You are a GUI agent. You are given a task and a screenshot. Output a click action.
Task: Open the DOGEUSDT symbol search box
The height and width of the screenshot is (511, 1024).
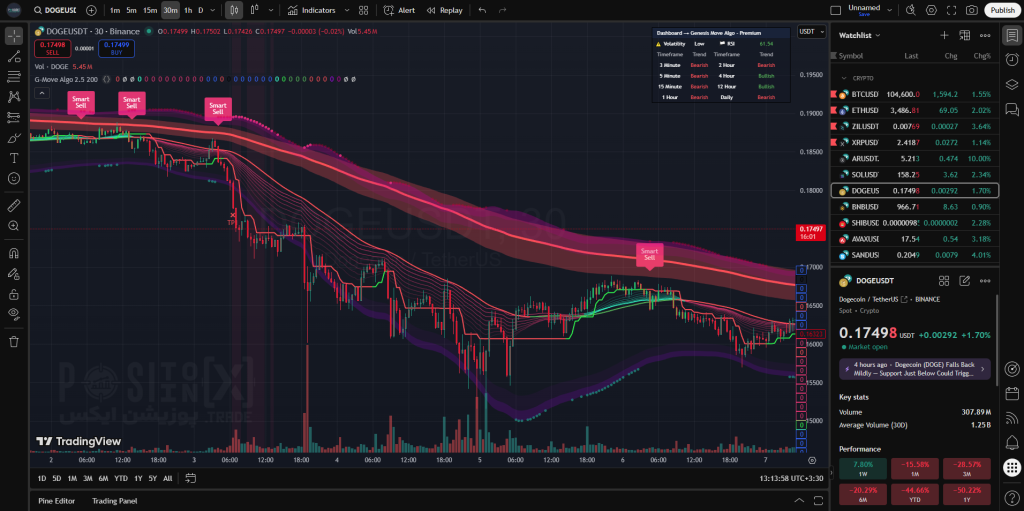(x=55, y=10)
